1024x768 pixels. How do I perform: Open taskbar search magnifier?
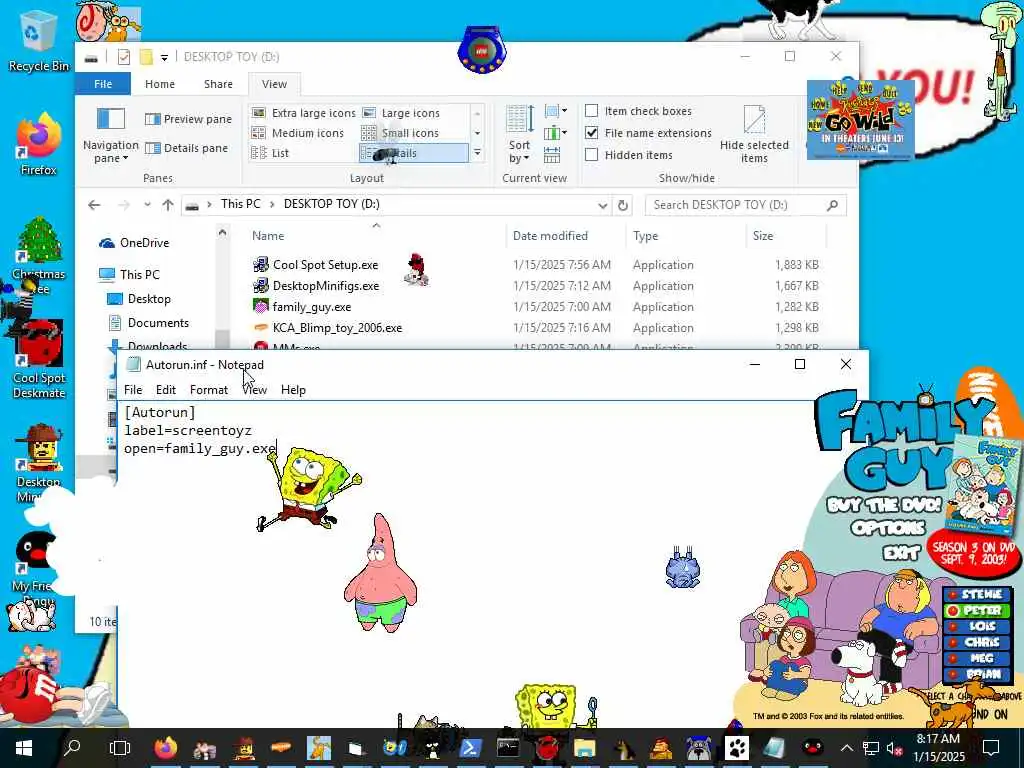pos(72,748)
